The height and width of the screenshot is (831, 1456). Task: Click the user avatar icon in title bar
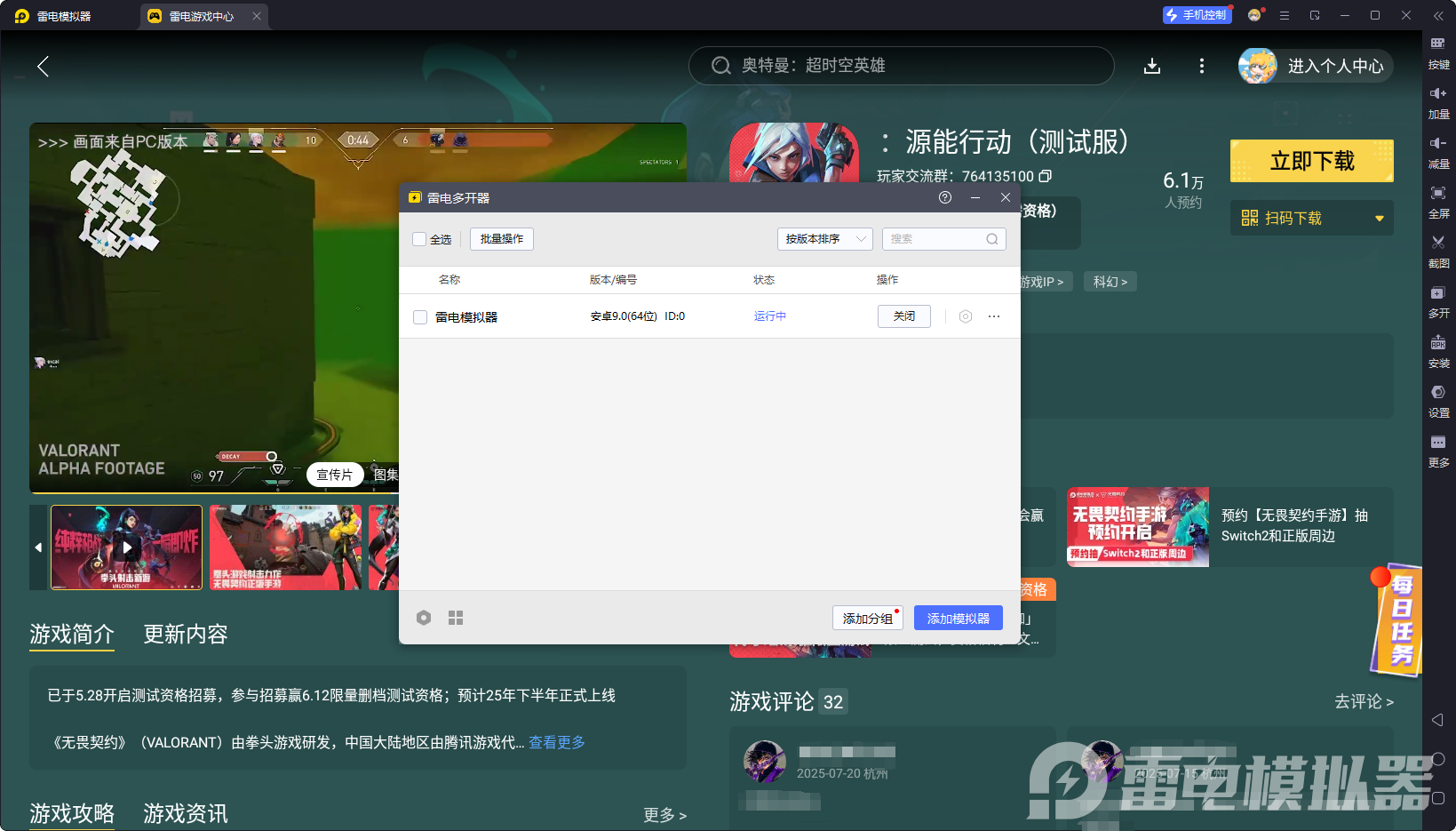pyautogui.click(x=1255, y=15)
